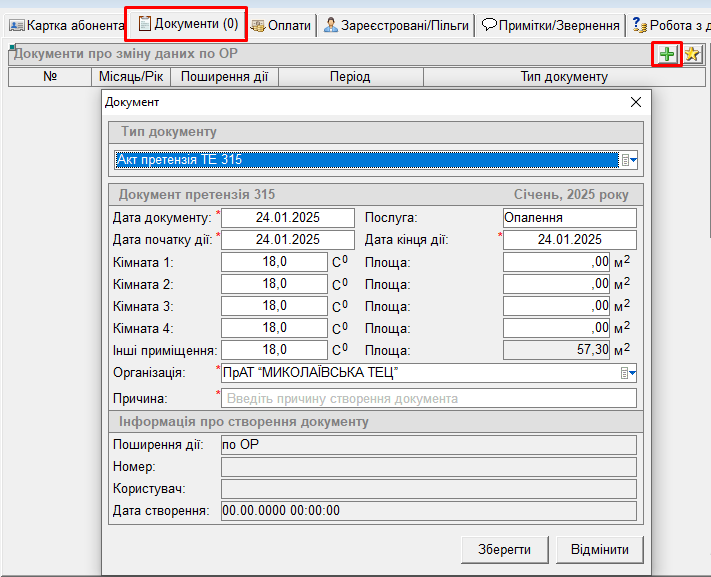Screen dimensions: 711x577
Task: Go to Примітки/Звернення tab
Action: click(x=550, y=24)
